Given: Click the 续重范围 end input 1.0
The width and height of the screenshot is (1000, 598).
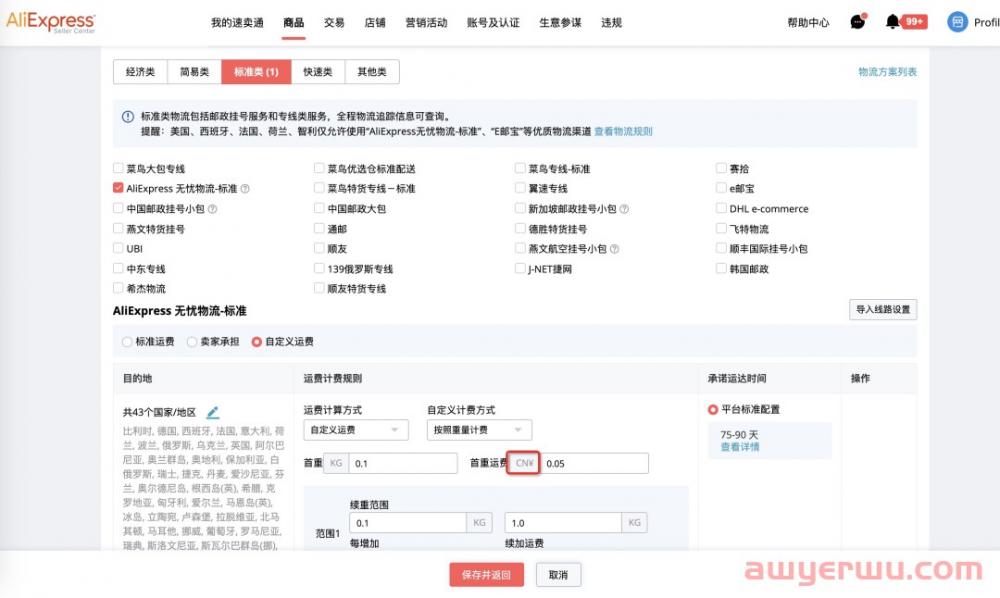Looking at the screenshot, I should pyautogui.click(x=563, y=523).
